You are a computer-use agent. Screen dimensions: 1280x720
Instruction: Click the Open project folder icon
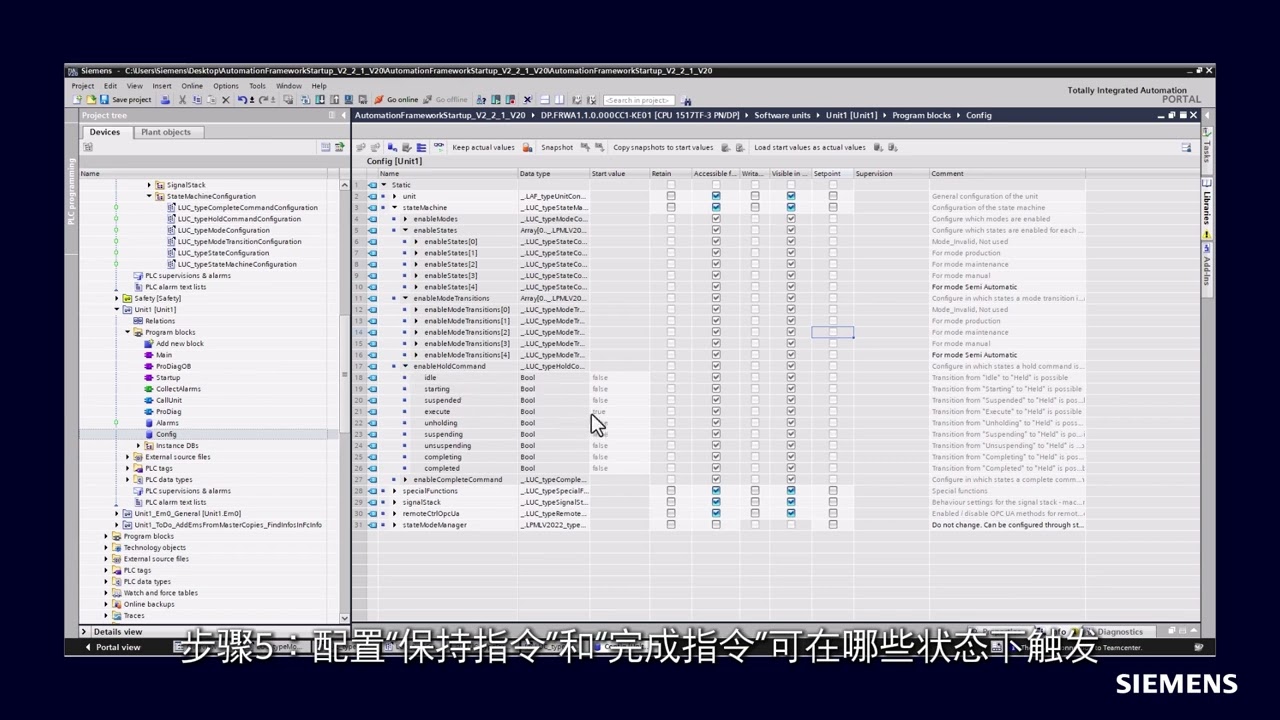[90, 100]
